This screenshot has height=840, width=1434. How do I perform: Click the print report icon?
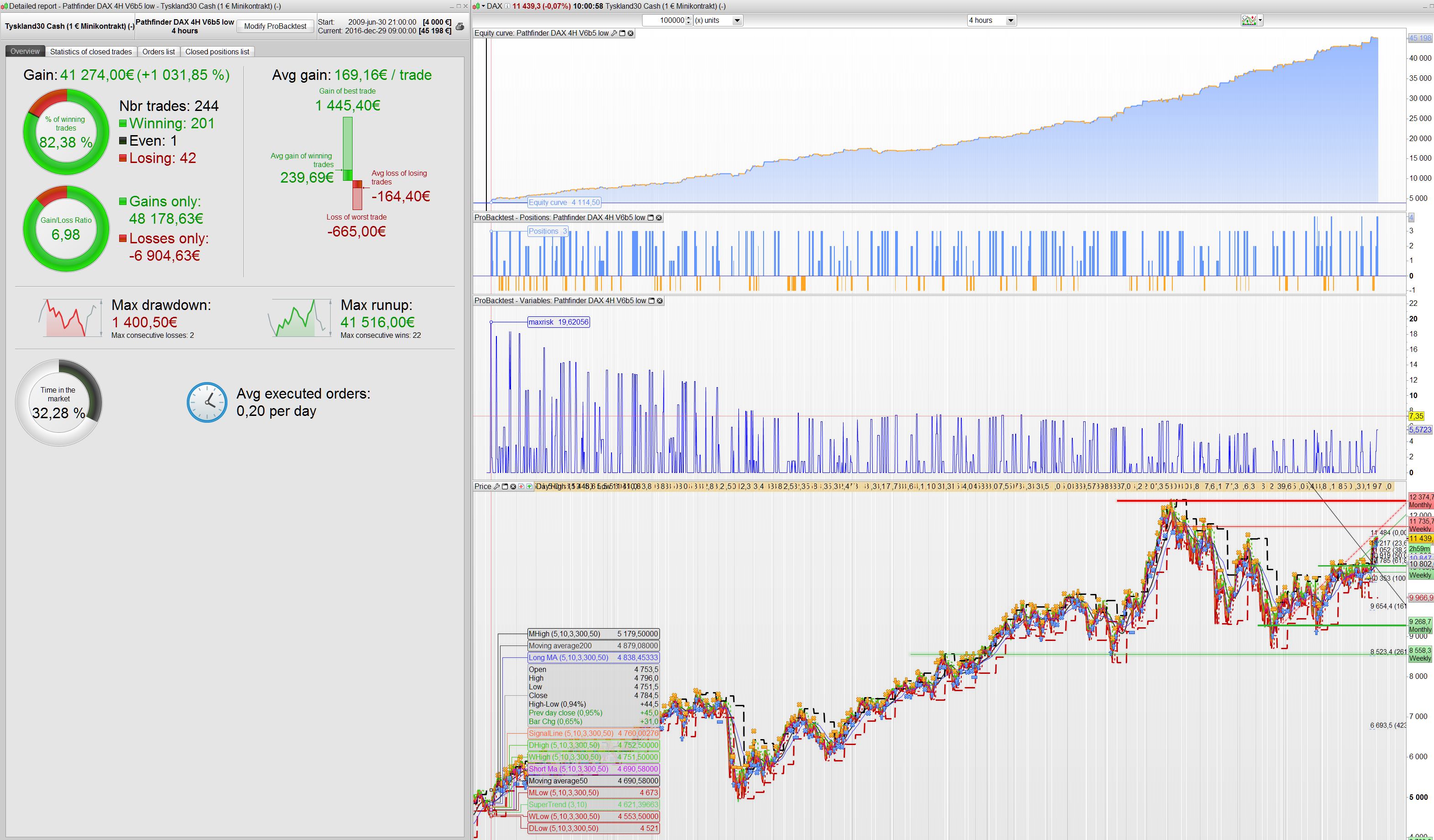[x=460, y=26]
